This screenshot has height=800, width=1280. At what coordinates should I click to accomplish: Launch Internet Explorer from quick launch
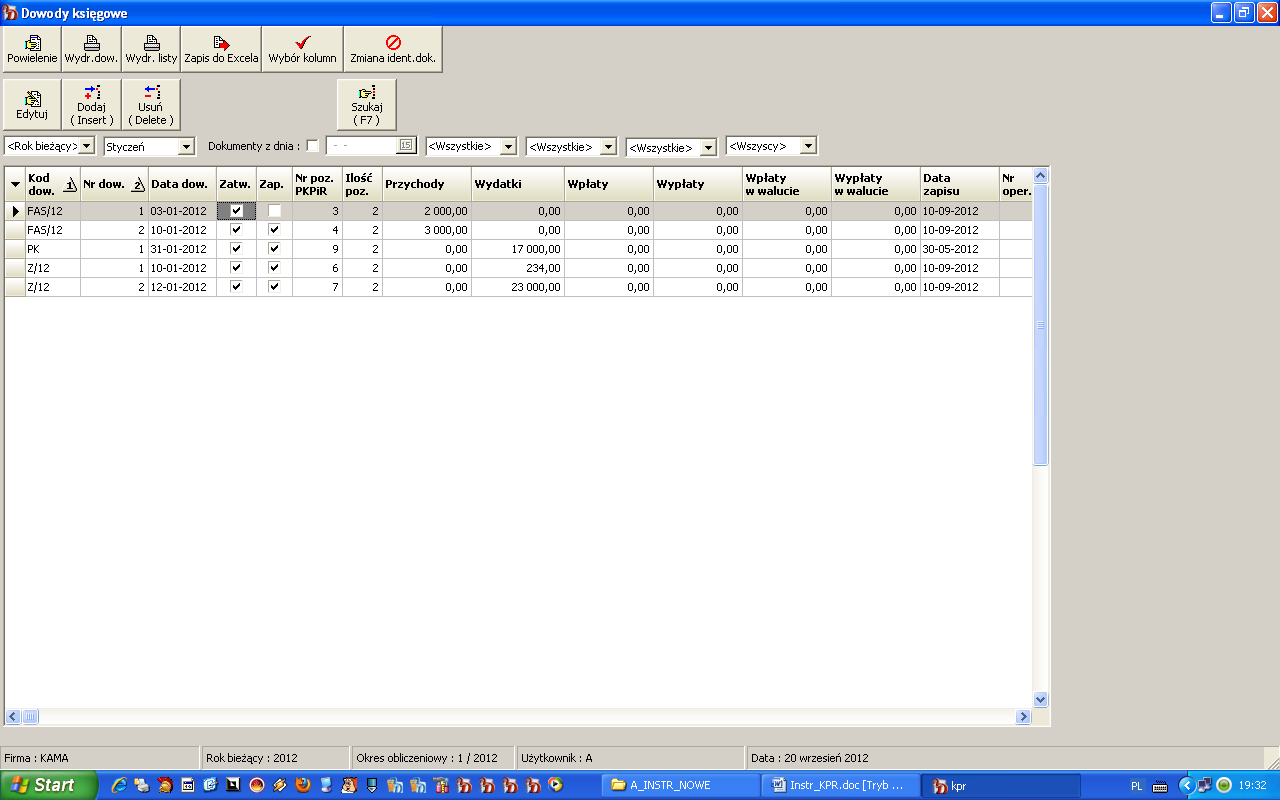pyautogui.click(x=119, y=786)
